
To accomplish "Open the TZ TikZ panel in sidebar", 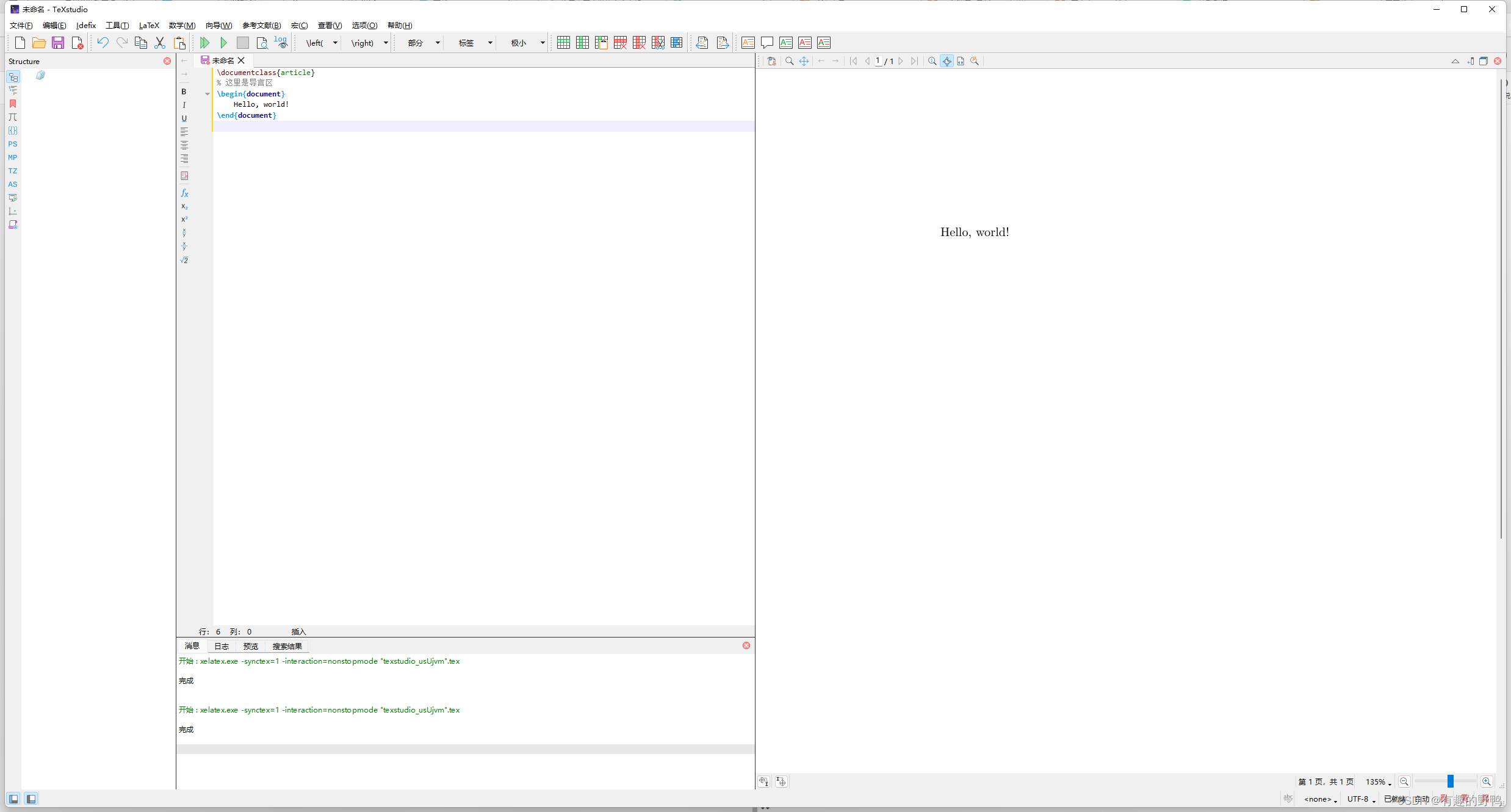I will [13, 171].
